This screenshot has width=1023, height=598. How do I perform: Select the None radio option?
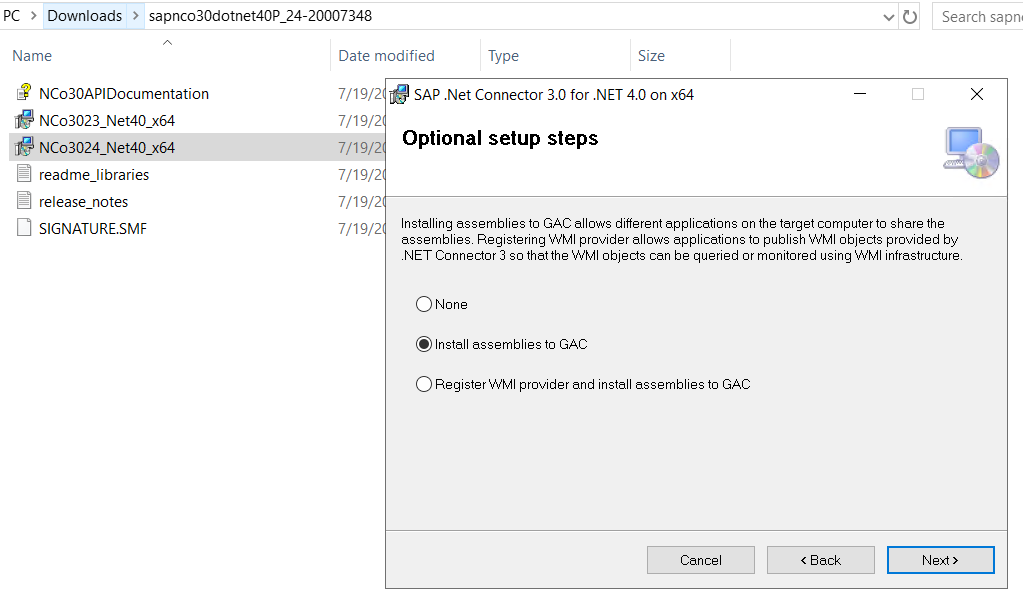tap(424, 304)
